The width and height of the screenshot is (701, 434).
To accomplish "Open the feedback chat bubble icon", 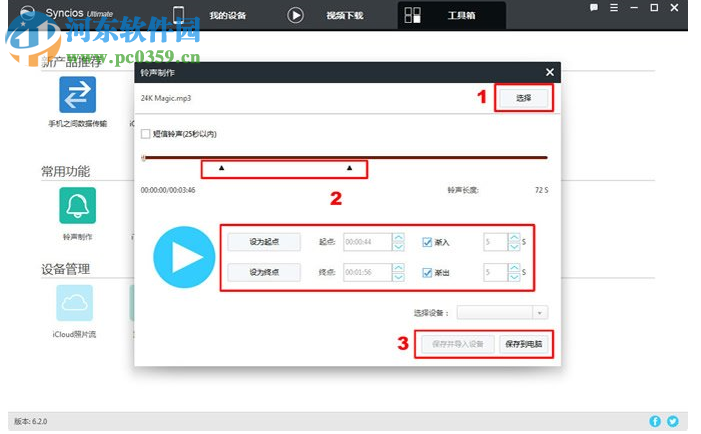I will pos(594,8).
